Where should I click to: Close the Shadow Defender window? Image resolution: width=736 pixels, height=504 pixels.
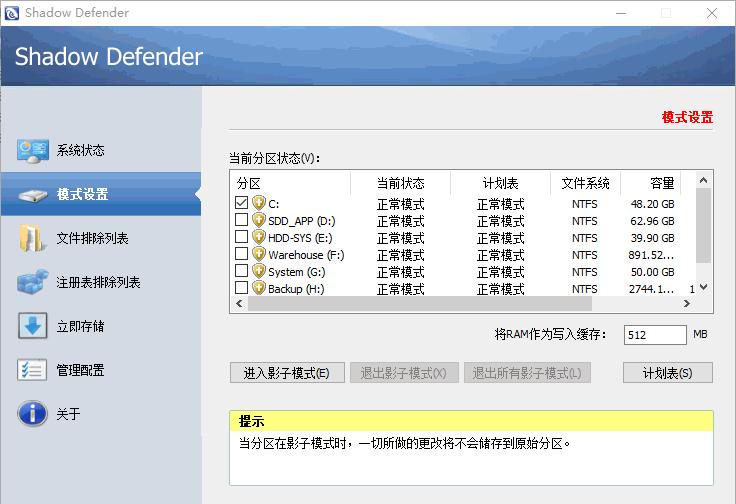pos(712,13)
